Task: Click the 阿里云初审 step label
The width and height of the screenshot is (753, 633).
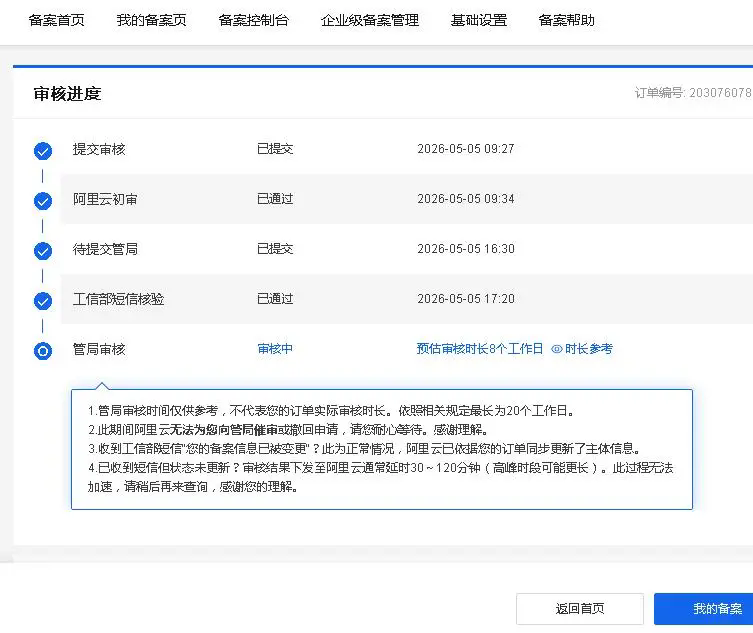Action: pos(105,199)
